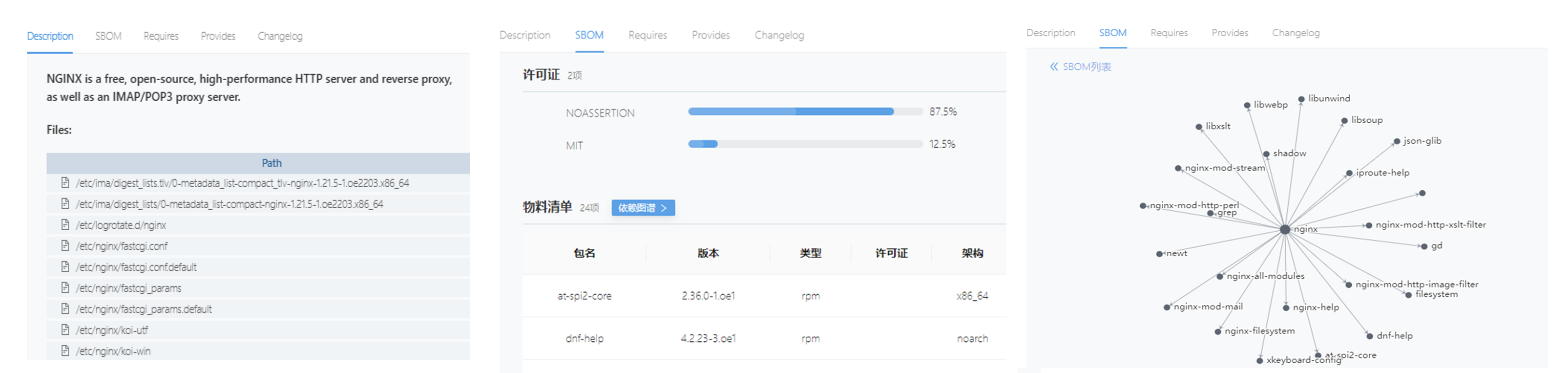Click the dnf-help node dot in the graph
Screen dimensions: 1568x373
tap(1370, 336)
